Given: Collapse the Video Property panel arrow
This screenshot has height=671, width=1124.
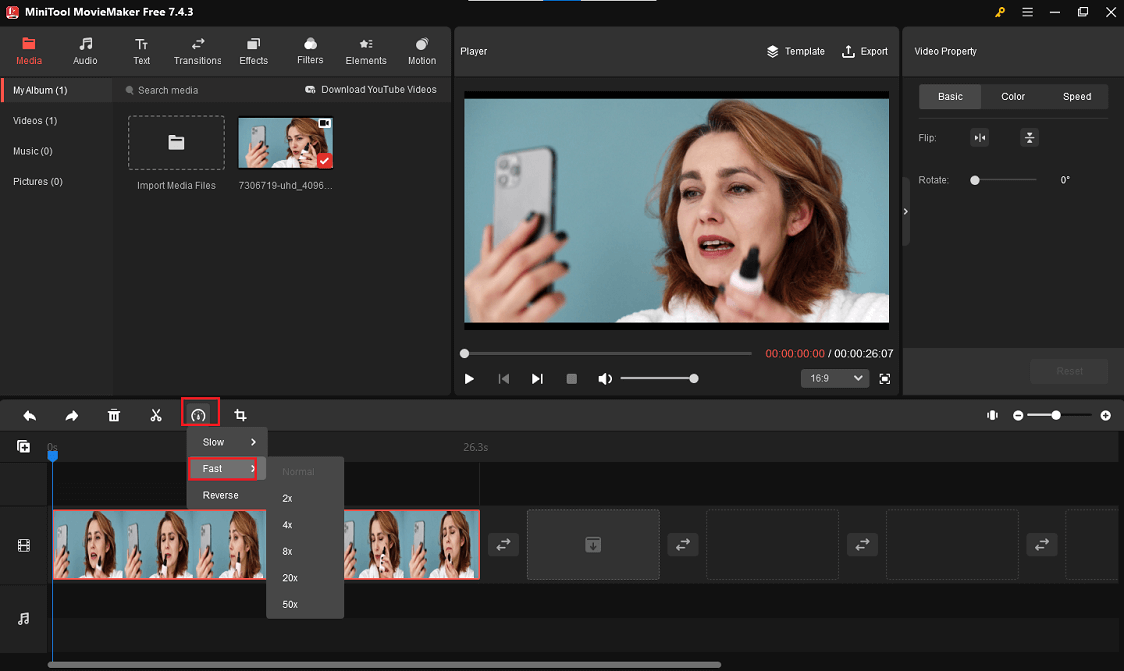Looking at the screenshot, I should (x=906, y=211).
